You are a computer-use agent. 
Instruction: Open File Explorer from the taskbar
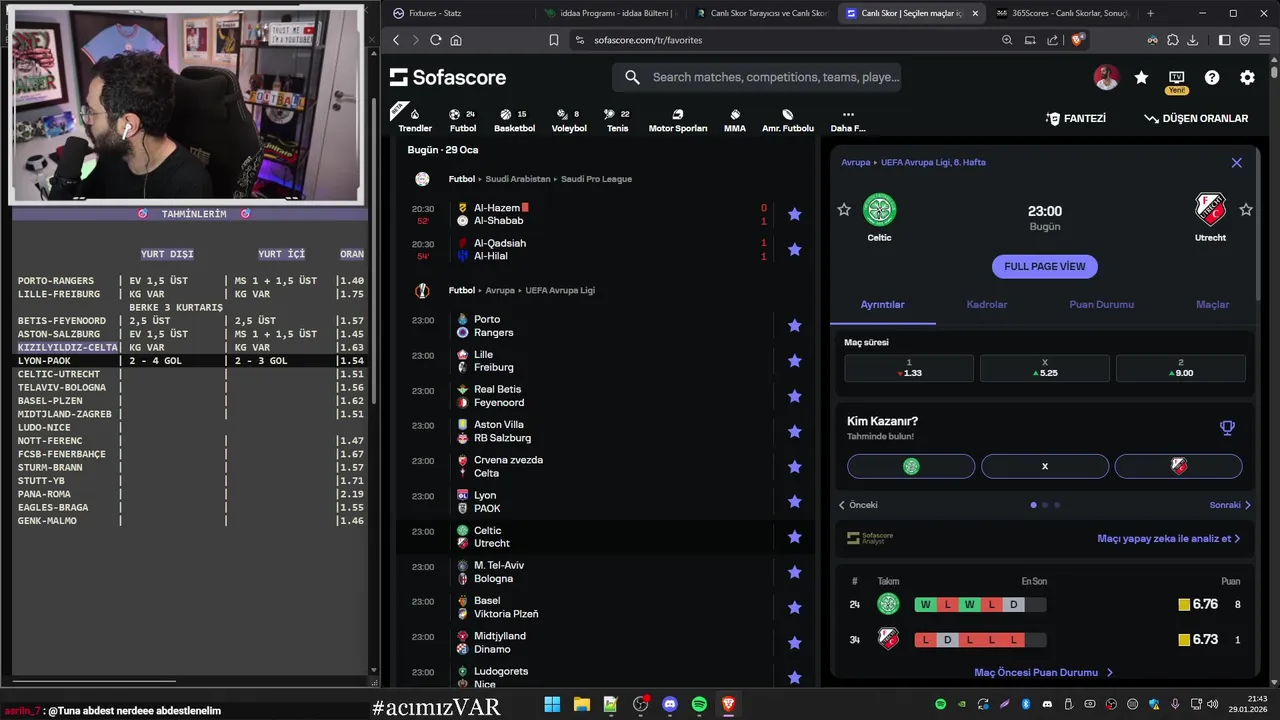coord(581,704)
